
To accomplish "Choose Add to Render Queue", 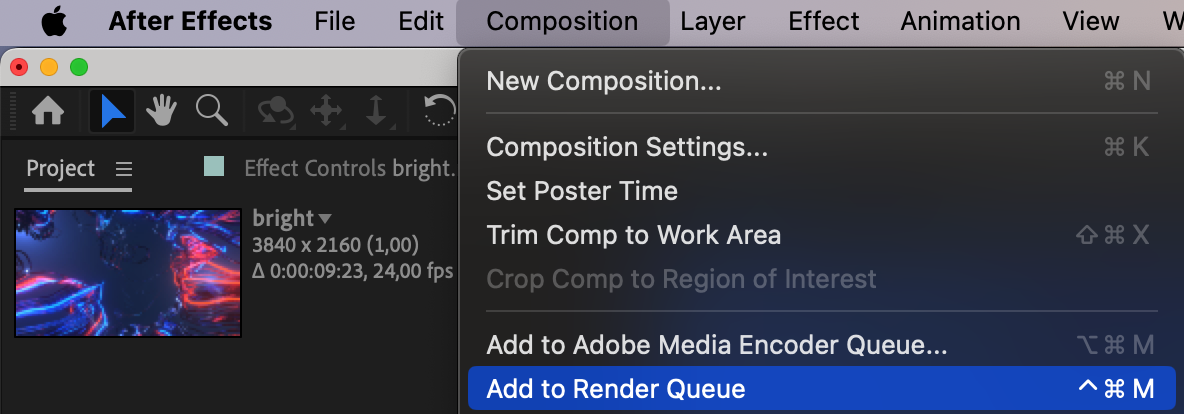I will click(x=615, y=389).
